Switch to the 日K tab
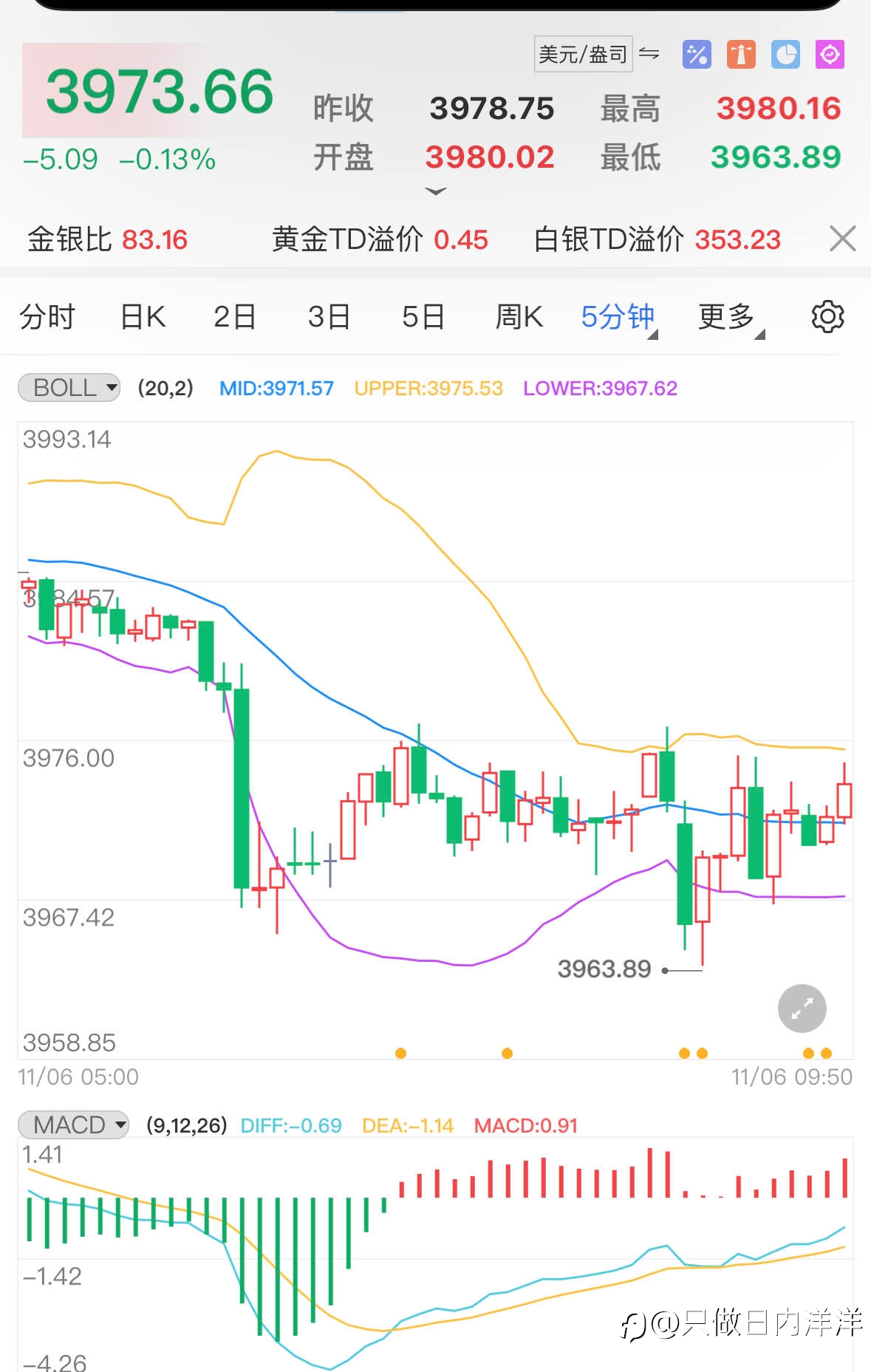871x1372 pixels. pyautogui.click(x=143, y=318)
